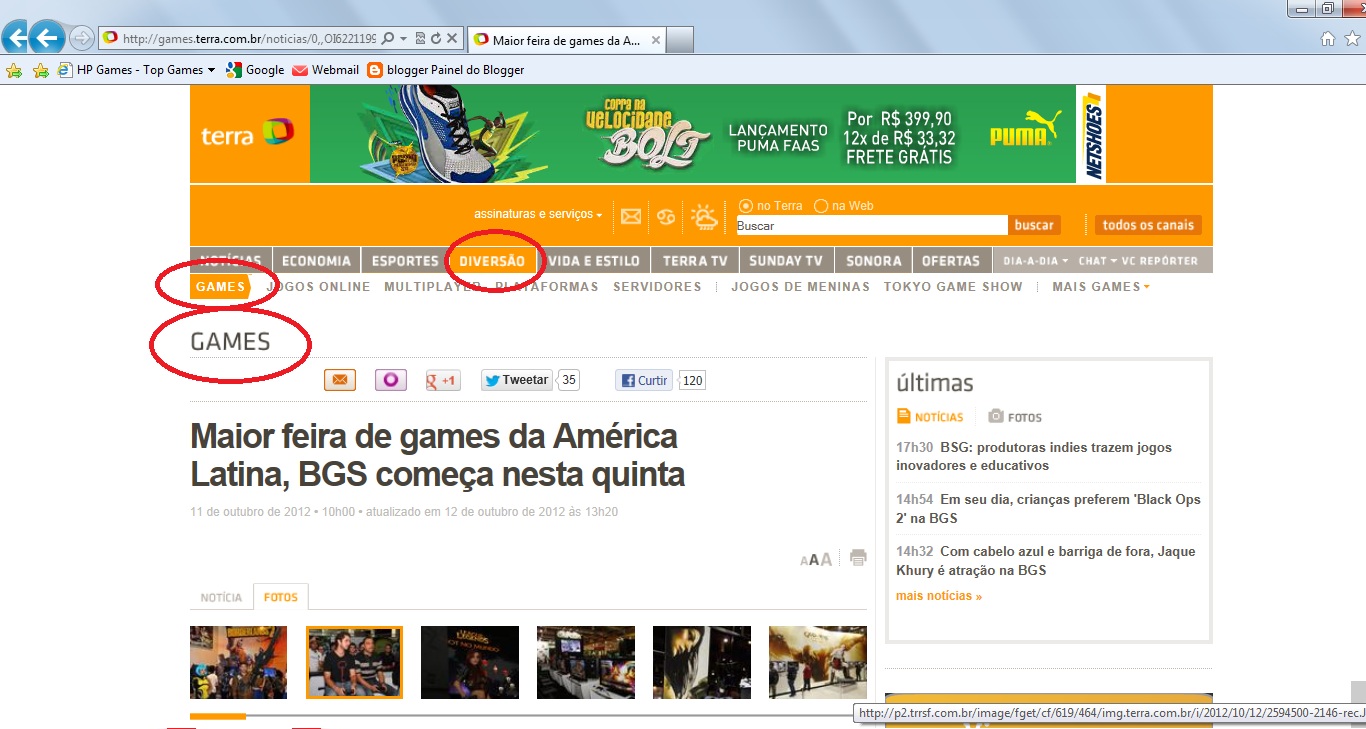This screenshot has width=1366, height=729.
Task: Open the highlighted second photo thumbnail
Action: pyautogui.click(x=354, y=662)
